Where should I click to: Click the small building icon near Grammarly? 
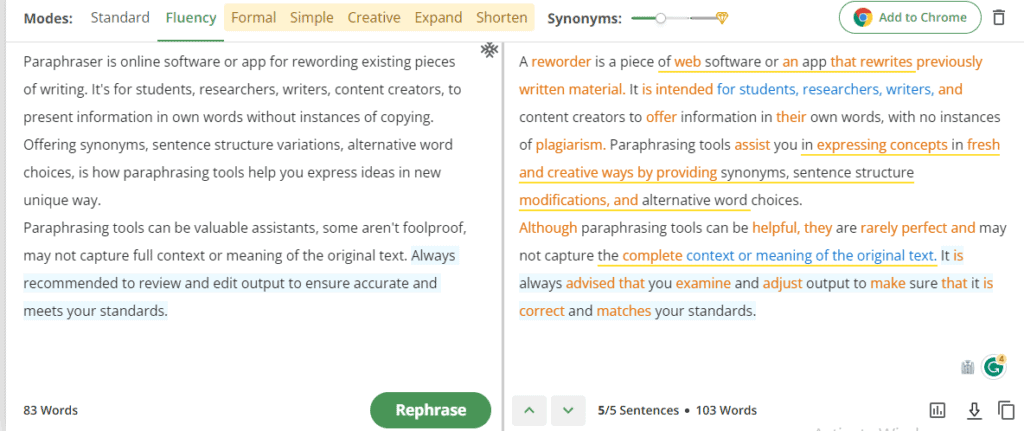(968, 368)
